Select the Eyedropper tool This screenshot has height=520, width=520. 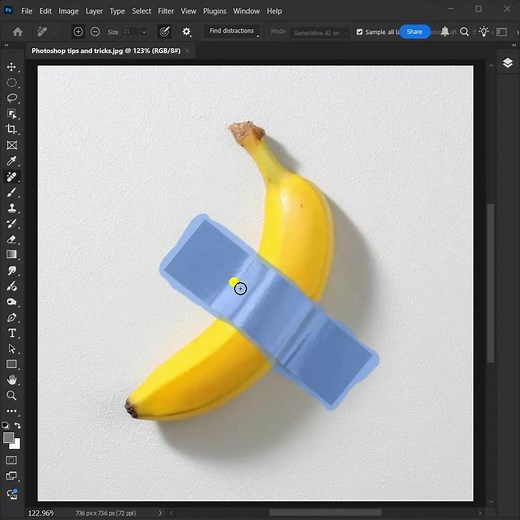[x=12, y=161]
